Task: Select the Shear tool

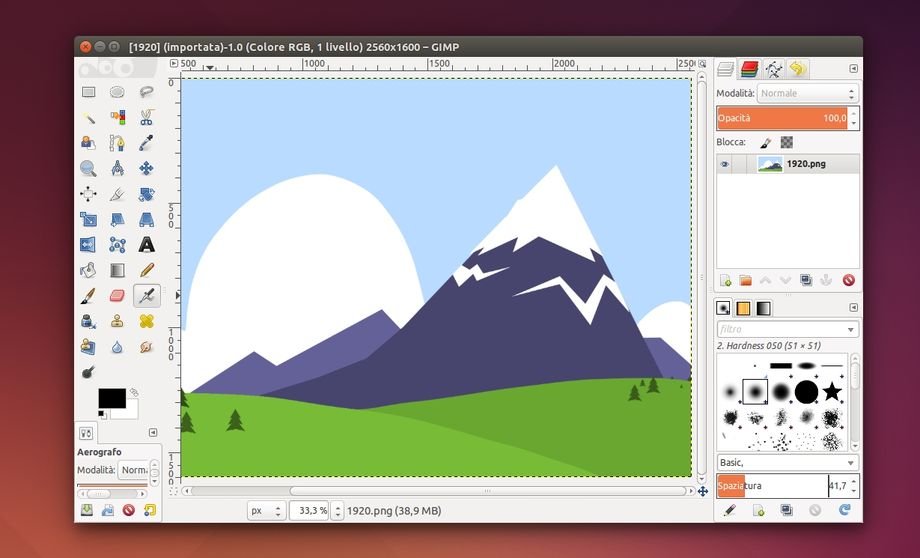Action: [x=117, y=219]
